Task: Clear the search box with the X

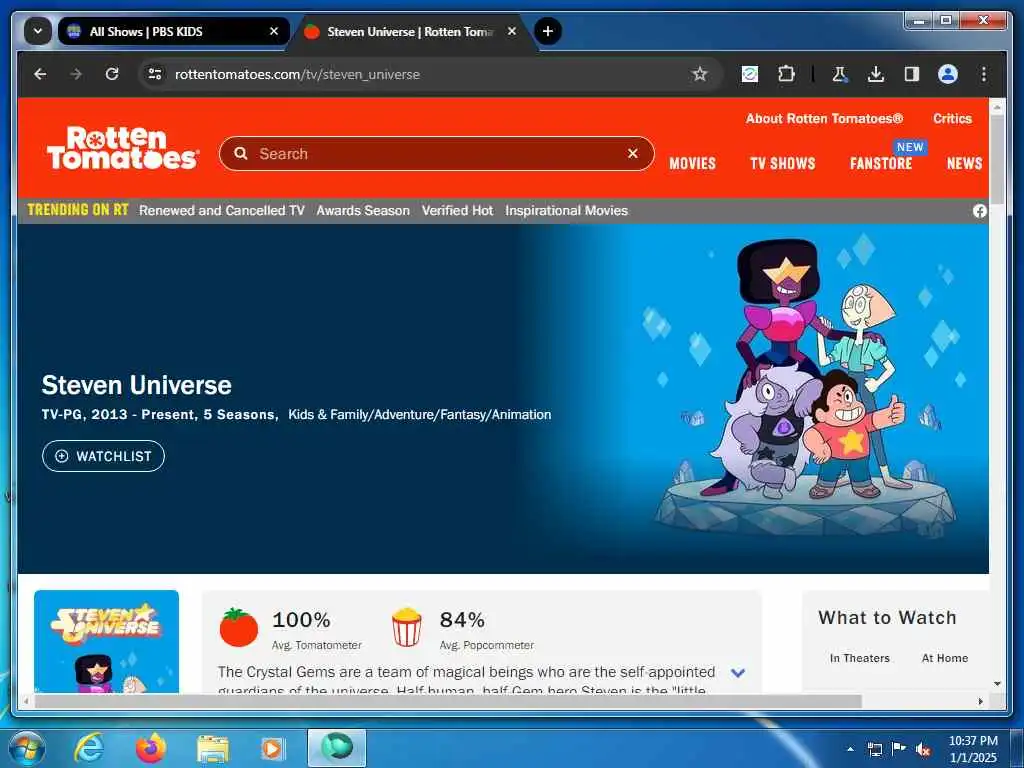Action: pos(632,153)
